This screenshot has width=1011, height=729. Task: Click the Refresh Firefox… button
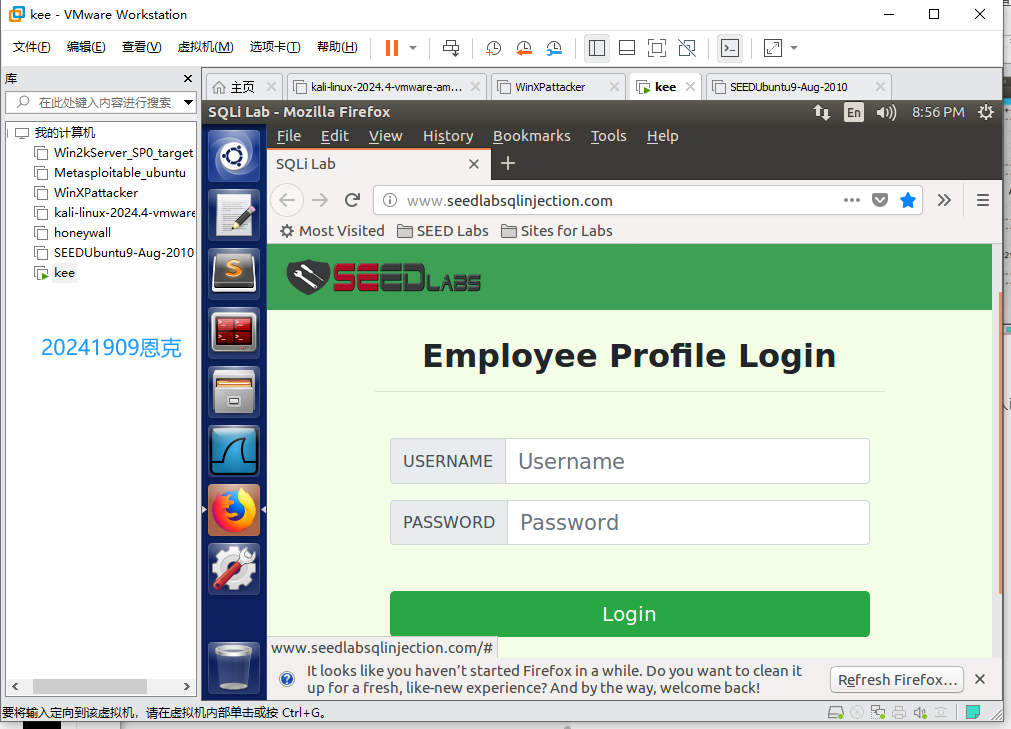click(x=897, y=679)
